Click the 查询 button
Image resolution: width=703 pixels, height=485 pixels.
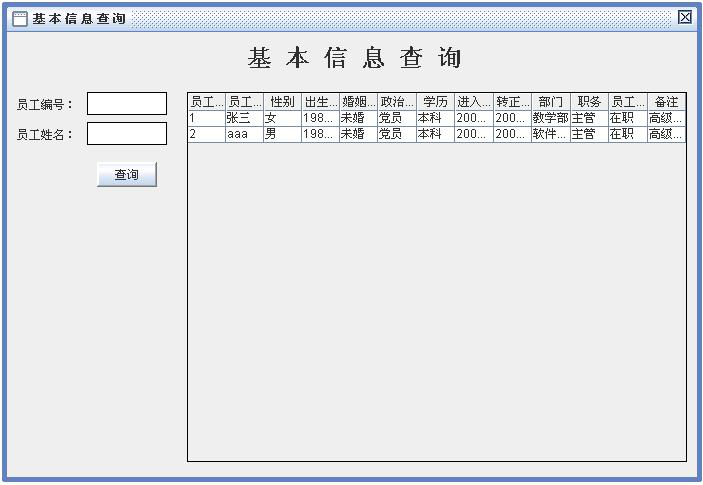[127, 174]
